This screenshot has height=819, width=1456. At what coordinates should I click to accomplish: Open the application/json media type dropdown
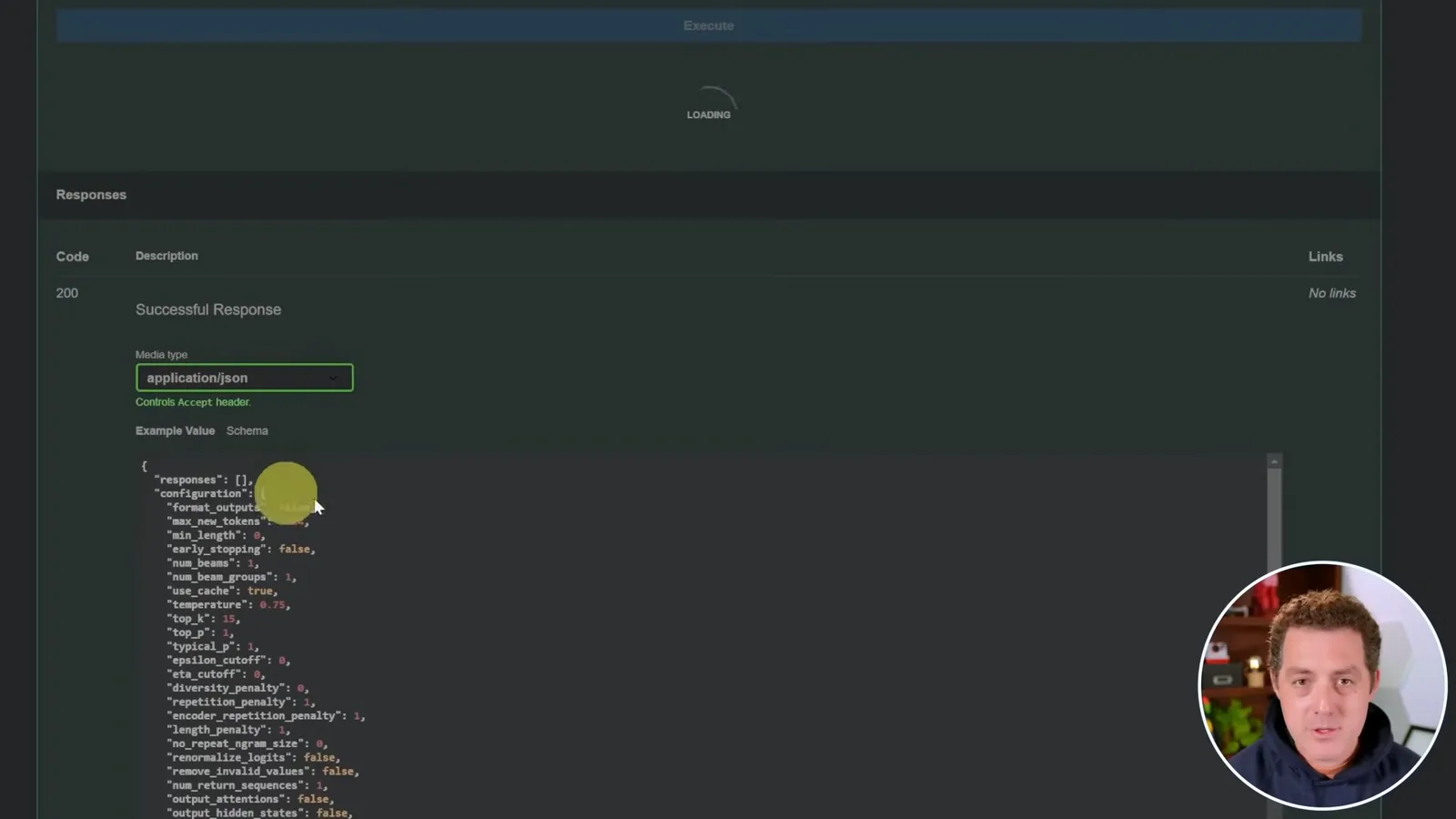244,378
